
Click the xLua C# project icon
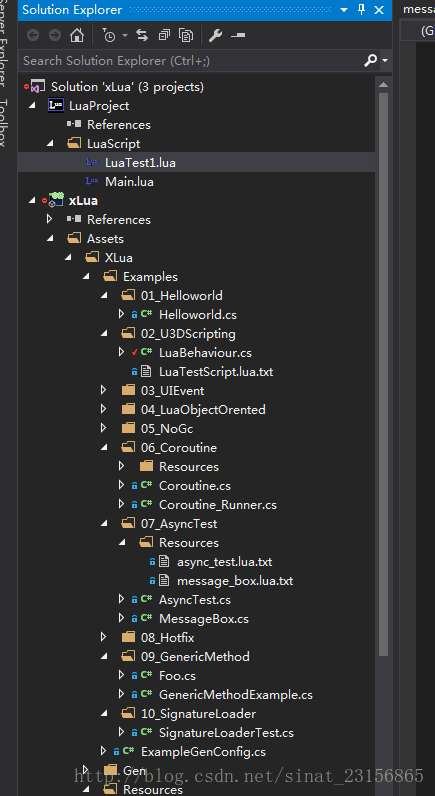coord(56,201)
